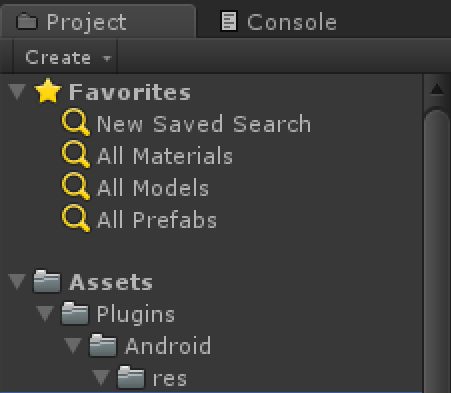
Task: Collapse the res folder arrow
Action: coord(101,377)
